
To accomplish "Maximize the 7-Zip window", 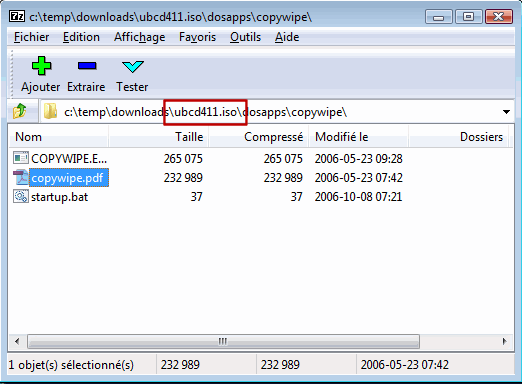I will pyautogui.click(x=468, y=17).
